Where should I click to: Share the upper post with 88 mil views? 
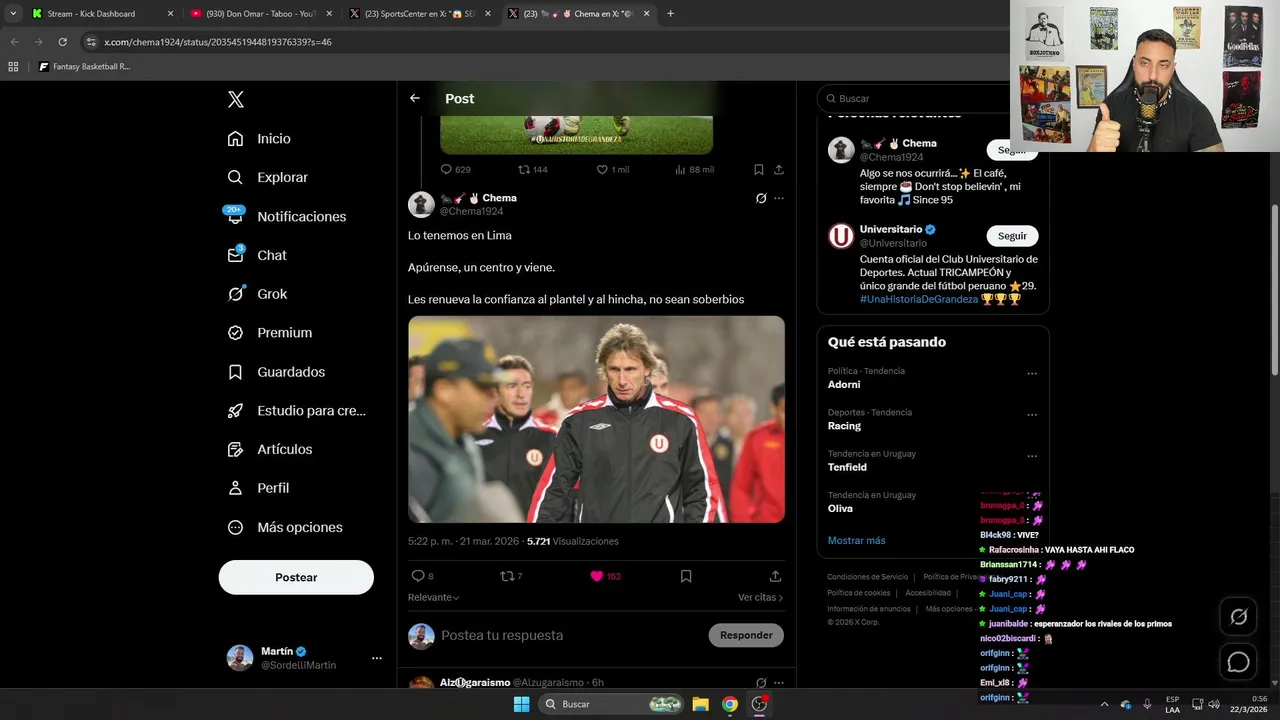[x=779, y=170]
